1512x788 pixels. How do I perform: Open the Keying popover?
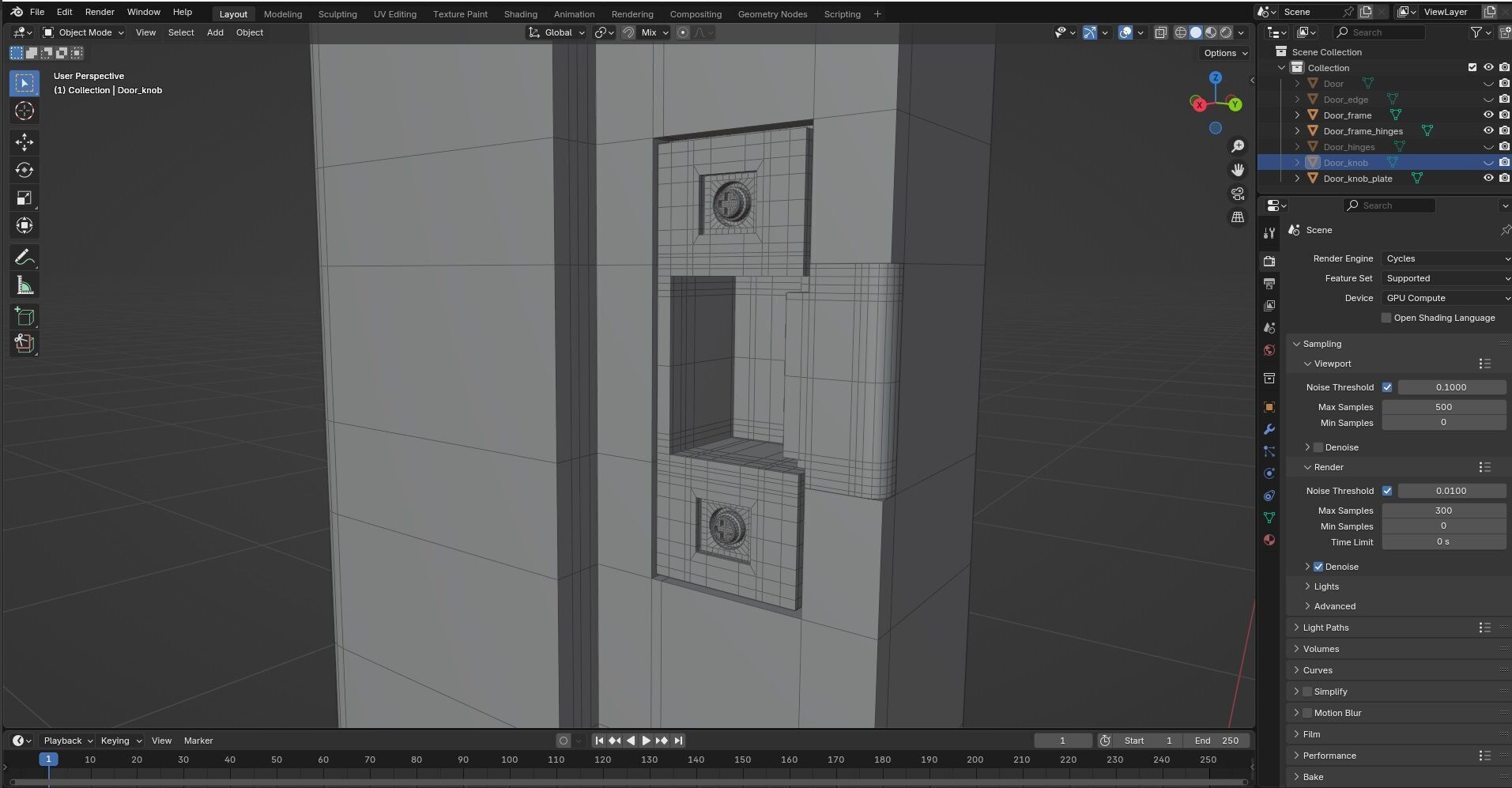pyautogui.click(x=120, y=741)
